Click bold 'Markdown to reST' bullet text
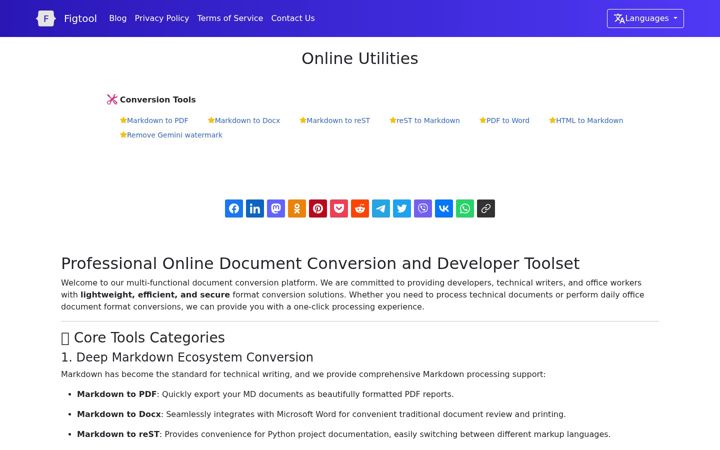Viewport: 720px width, 450px height. 118,434
